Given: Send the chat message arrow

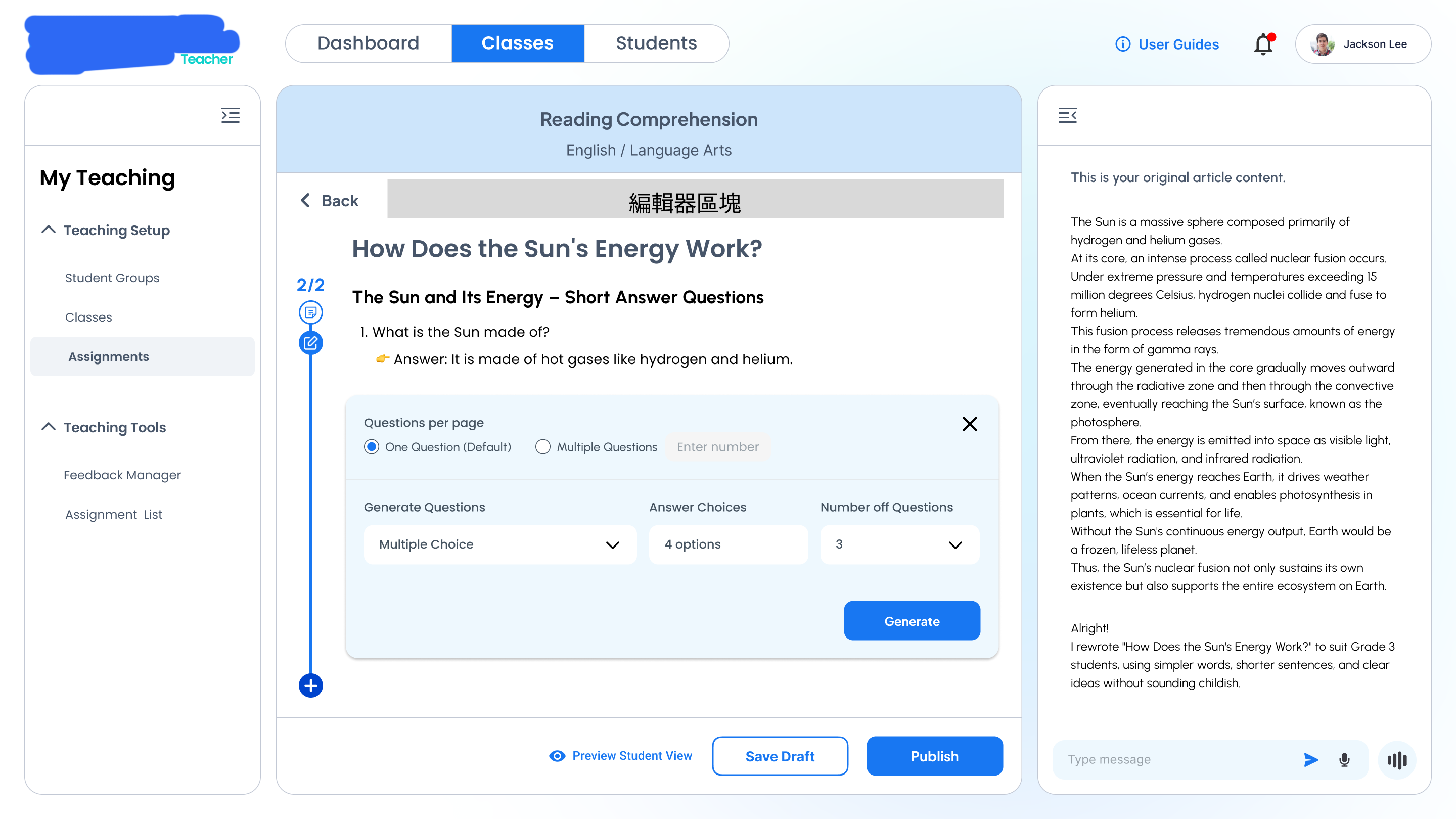Looking at the screenshot, I should (1310, 760).
